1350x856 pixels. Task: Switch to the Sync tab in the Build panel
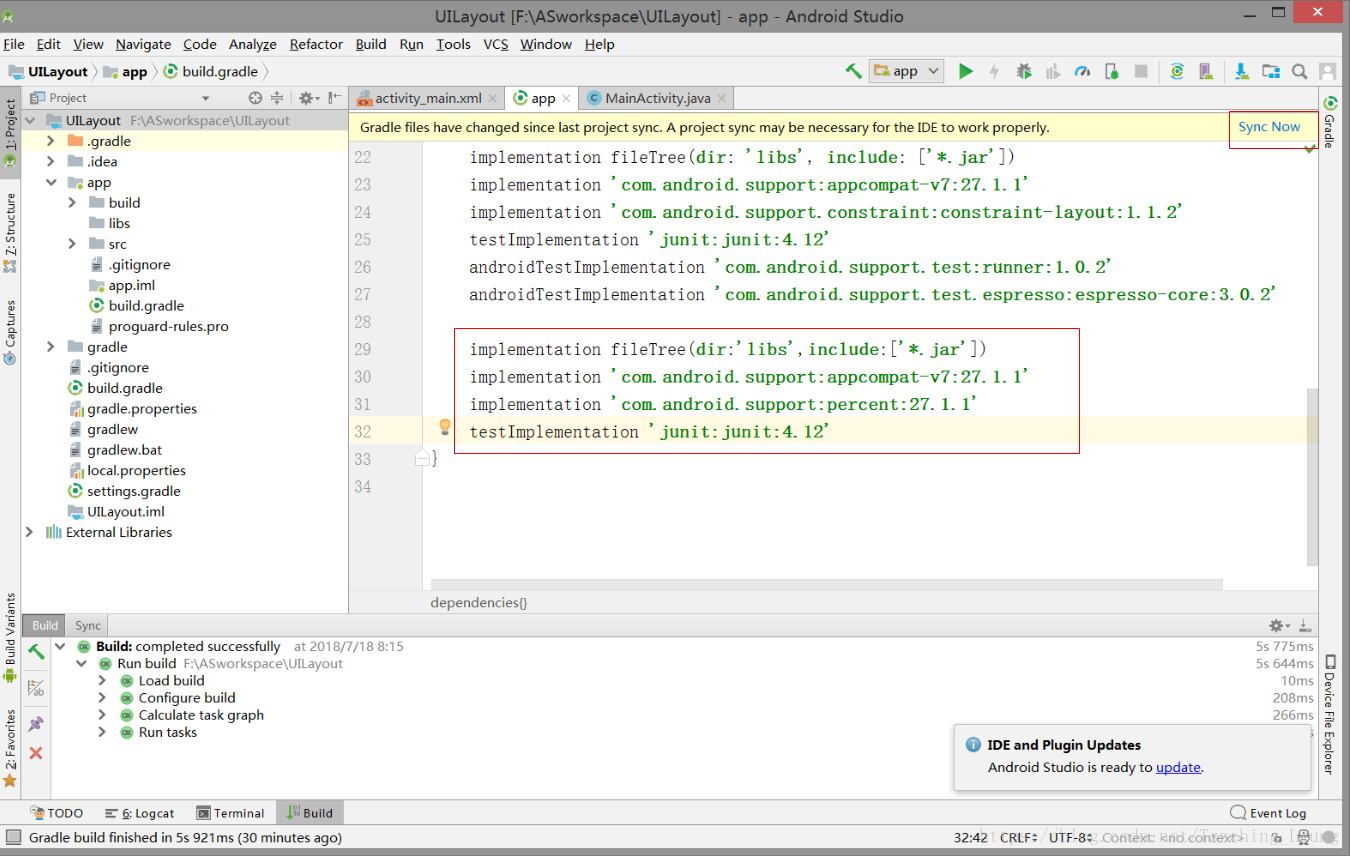88,625
